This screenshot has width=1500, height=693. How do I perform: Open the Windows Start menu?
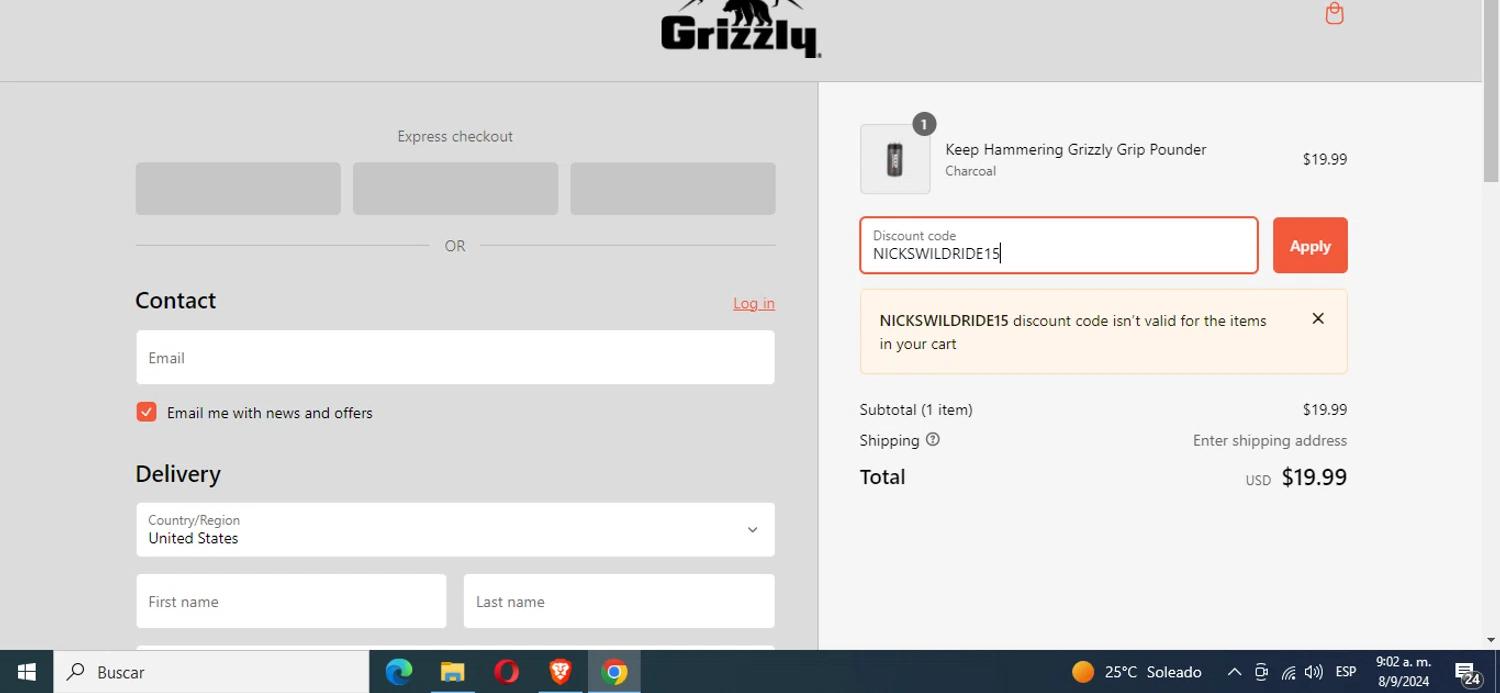[x=27, y=672]
